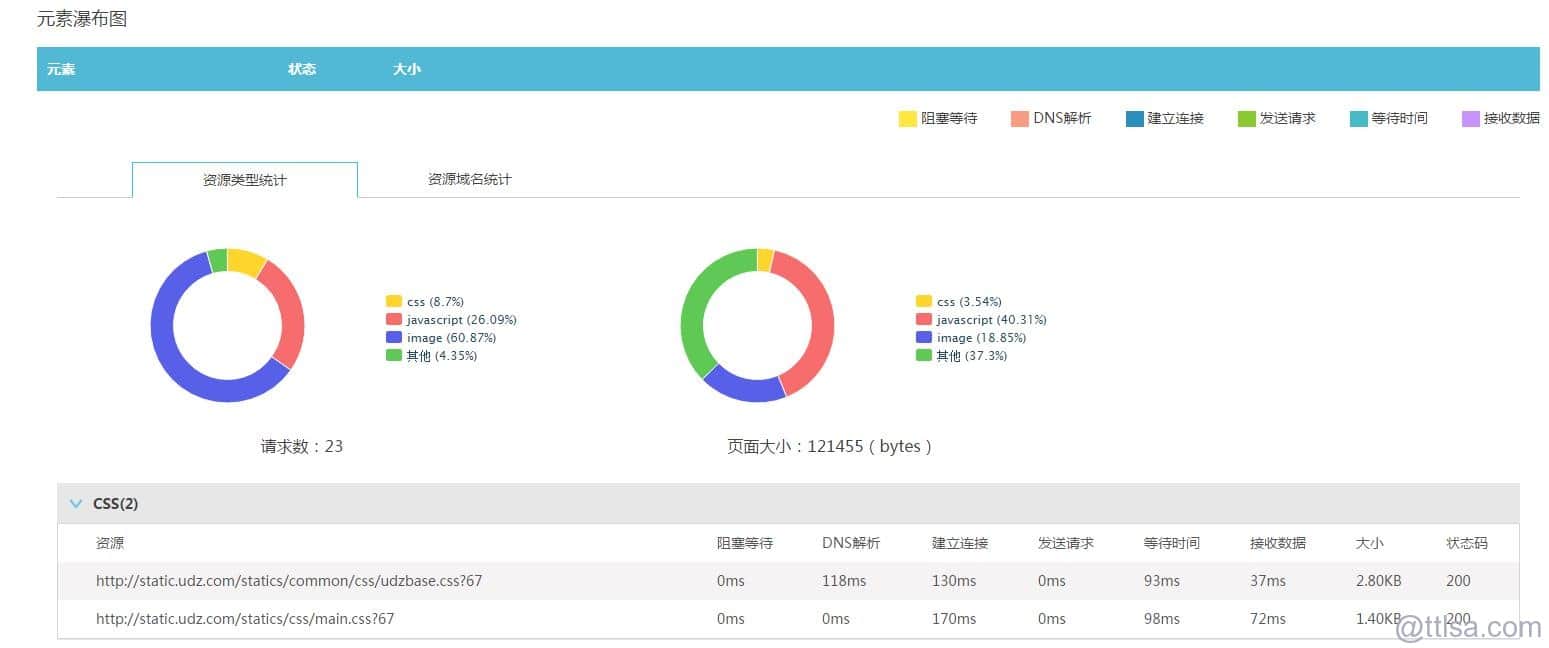This screenshot has width=1549, height=648.
Task: Click the 元素 column header
Action: pos(61,69)
